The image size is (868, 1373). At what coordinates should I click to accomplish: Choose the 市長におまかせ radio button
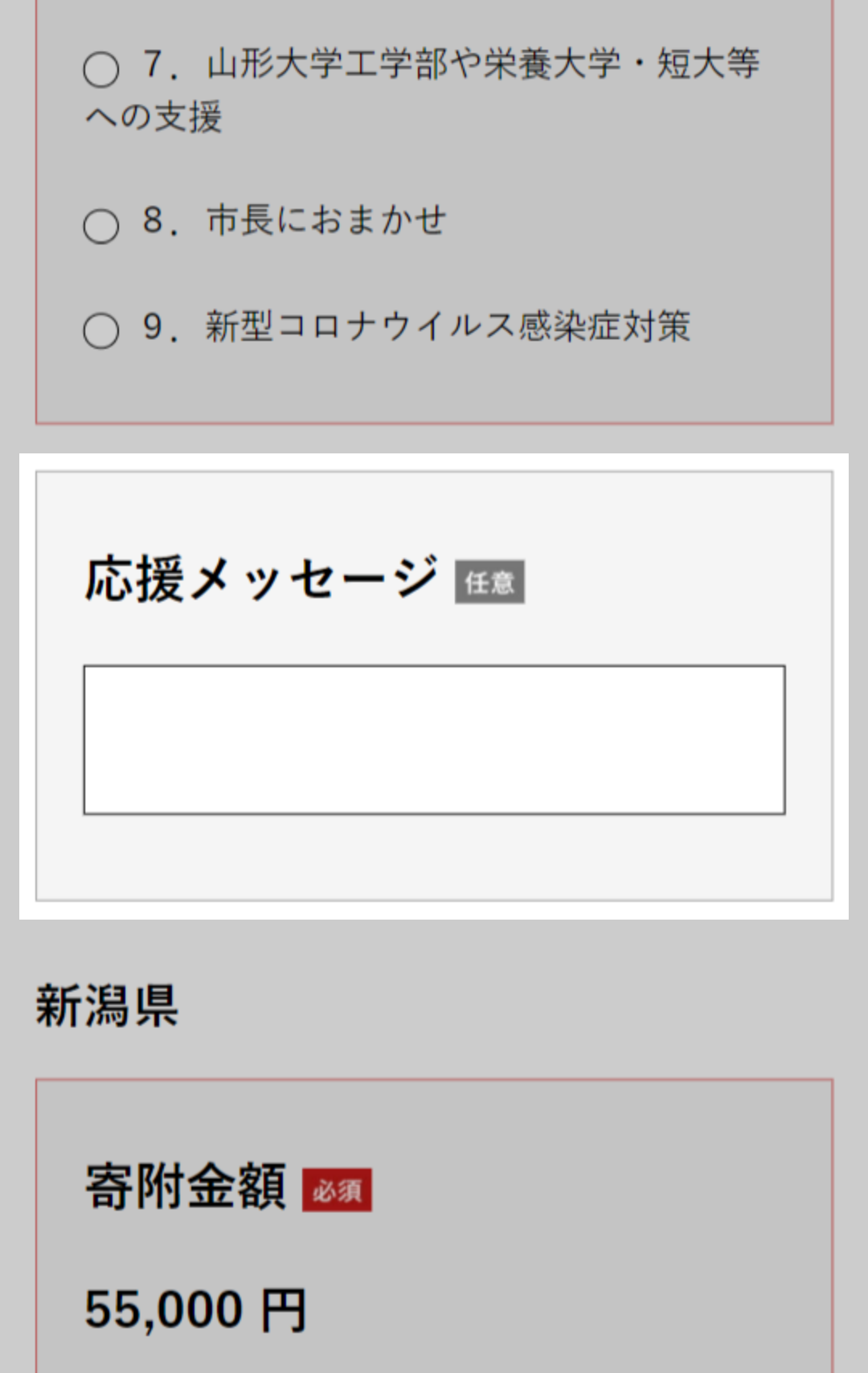click(101, 226)
